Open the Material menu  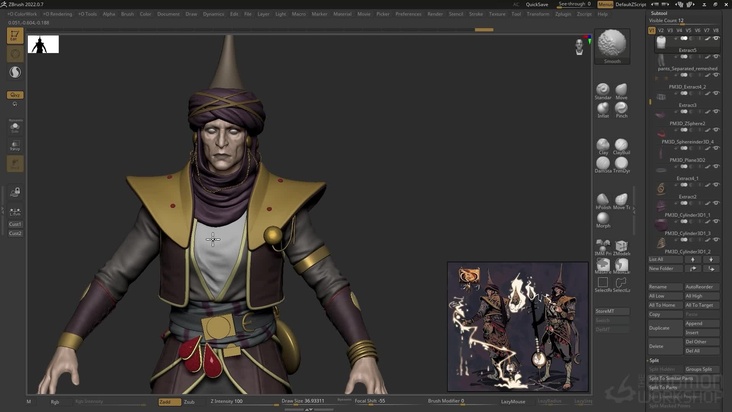click(342, 14)
